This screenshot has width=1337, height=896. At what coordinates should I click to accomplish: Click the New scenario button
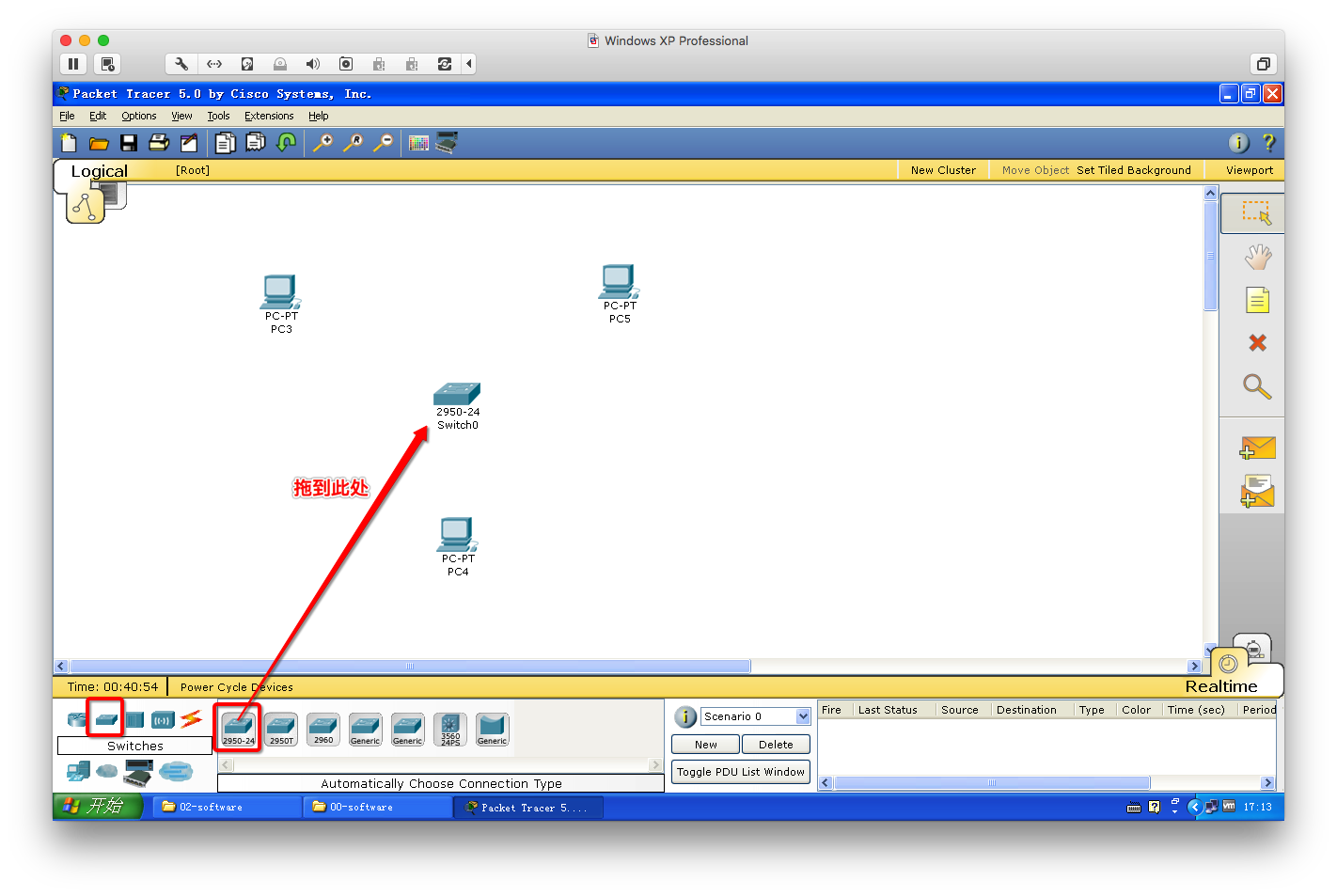coord(706,745)
